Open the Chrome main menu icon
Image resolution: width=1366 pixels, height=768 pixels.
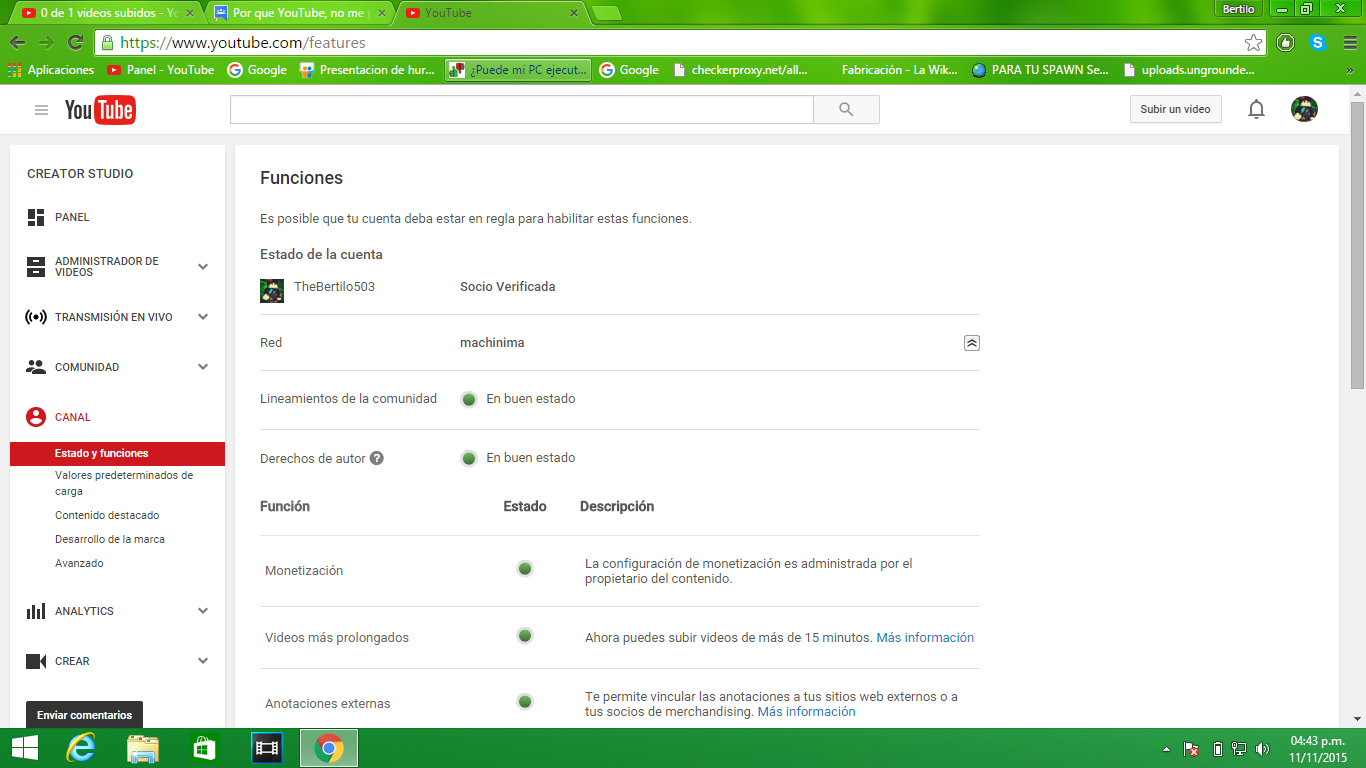tap(1348, 43)
